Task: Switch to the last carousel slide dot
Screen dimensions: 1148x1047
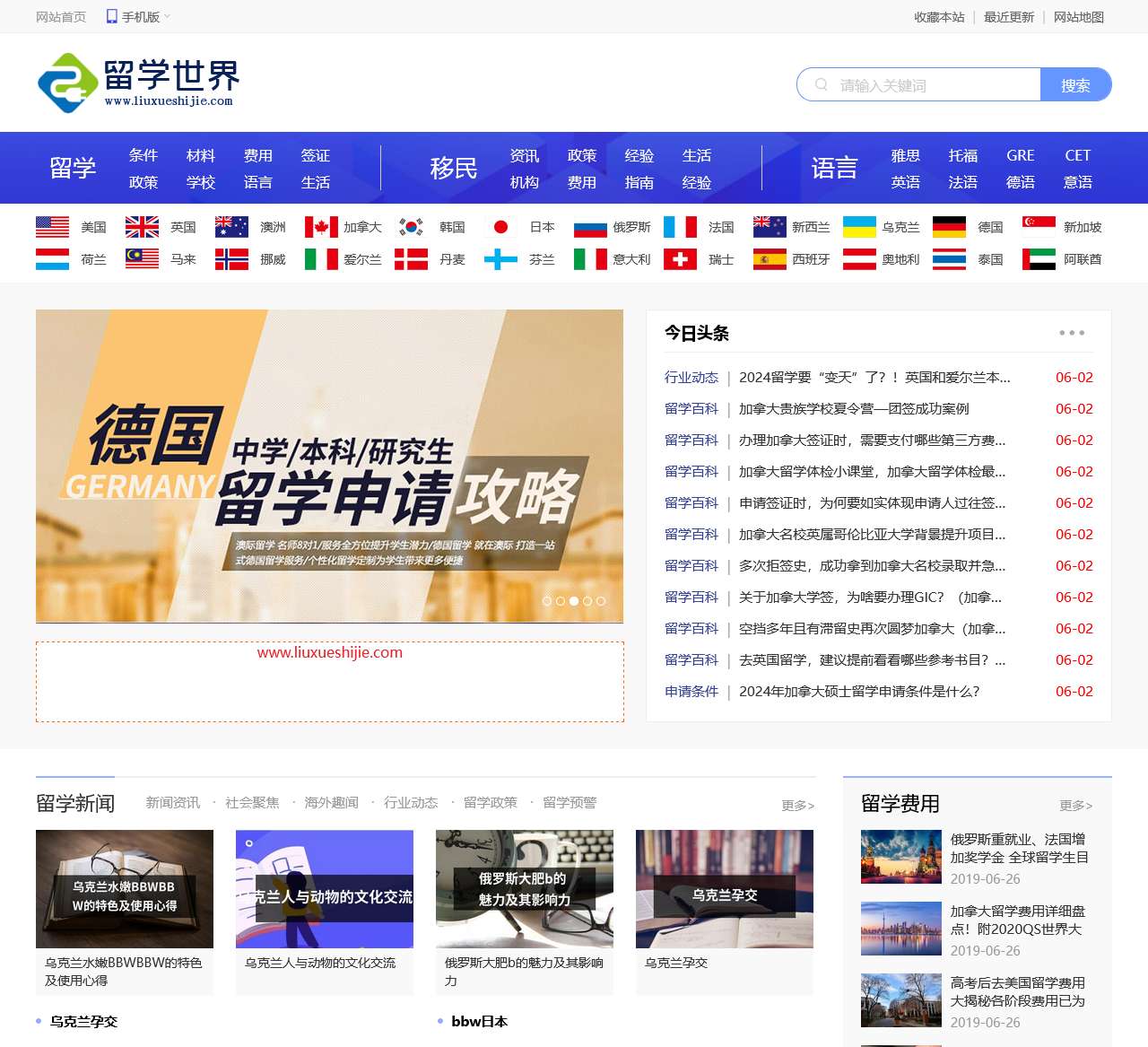Action: pos(601,601)
